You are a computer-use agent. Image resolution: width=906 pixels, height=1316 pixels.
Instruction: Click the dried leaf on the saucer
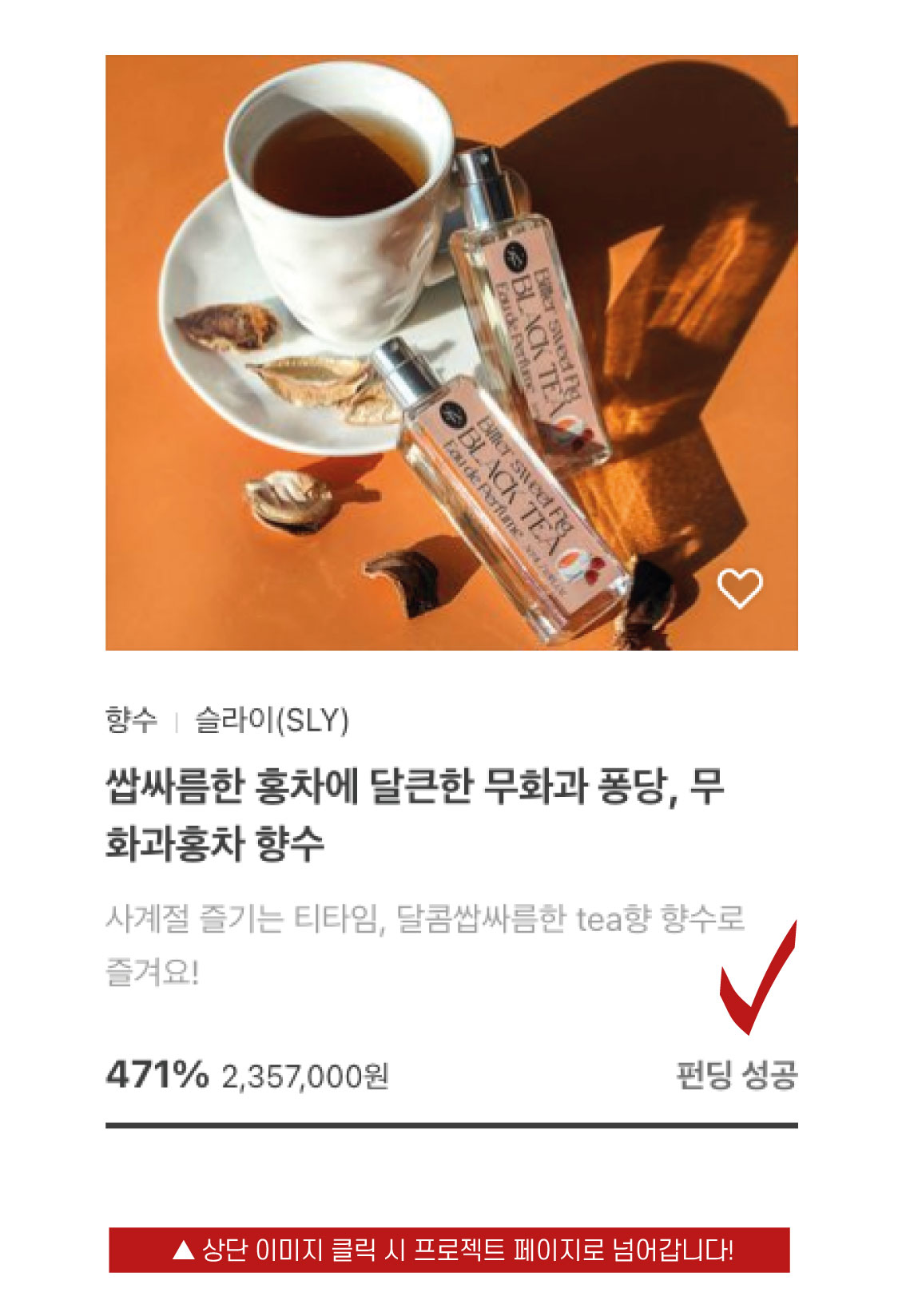point(324,389)
